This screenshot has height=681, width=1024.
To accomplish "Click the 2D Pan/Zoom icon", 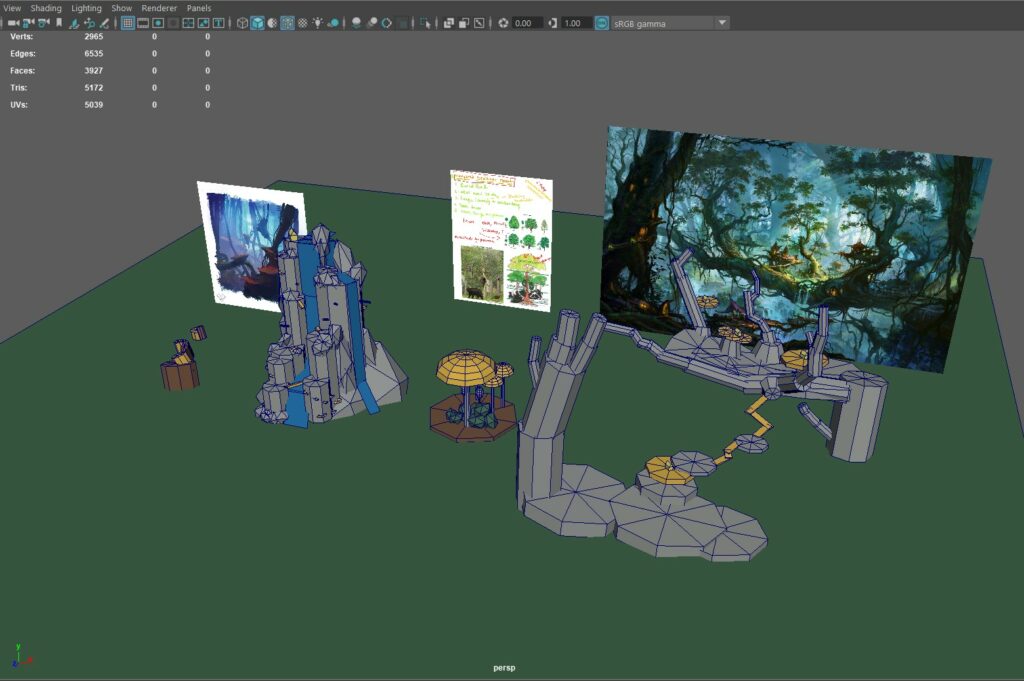I will (89, 23).
